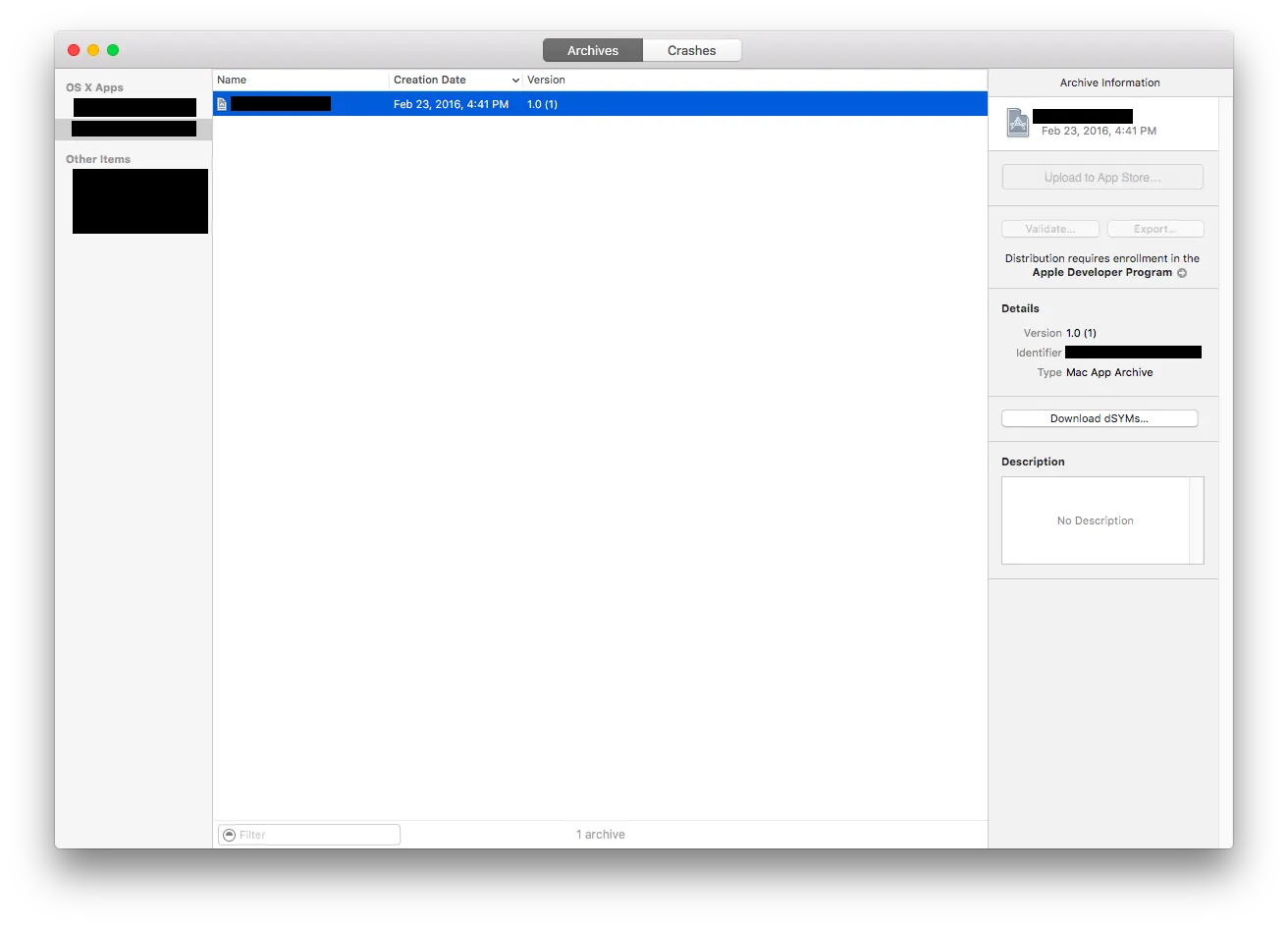Toggle the Creation Date sort chevron

coord(515,81)
